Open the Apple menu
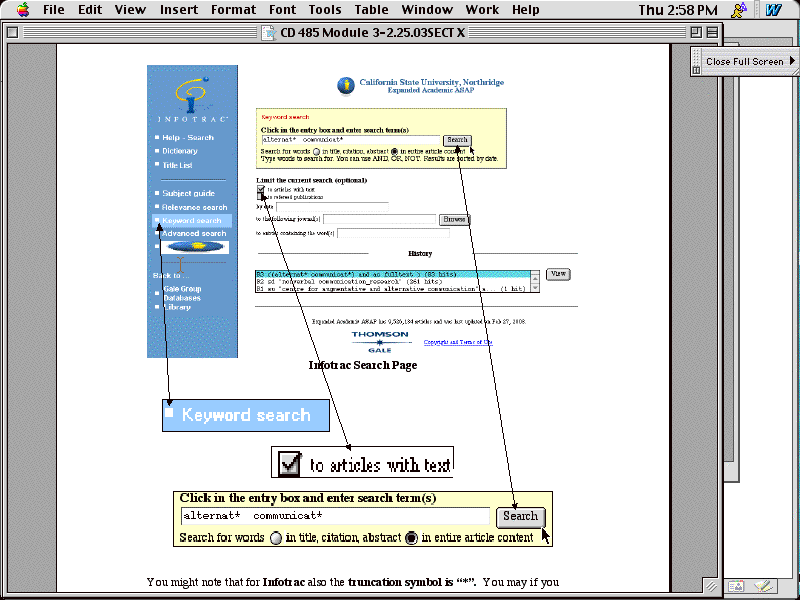The height and width of the screenshot is (600, 800). (x=23, y=10)
